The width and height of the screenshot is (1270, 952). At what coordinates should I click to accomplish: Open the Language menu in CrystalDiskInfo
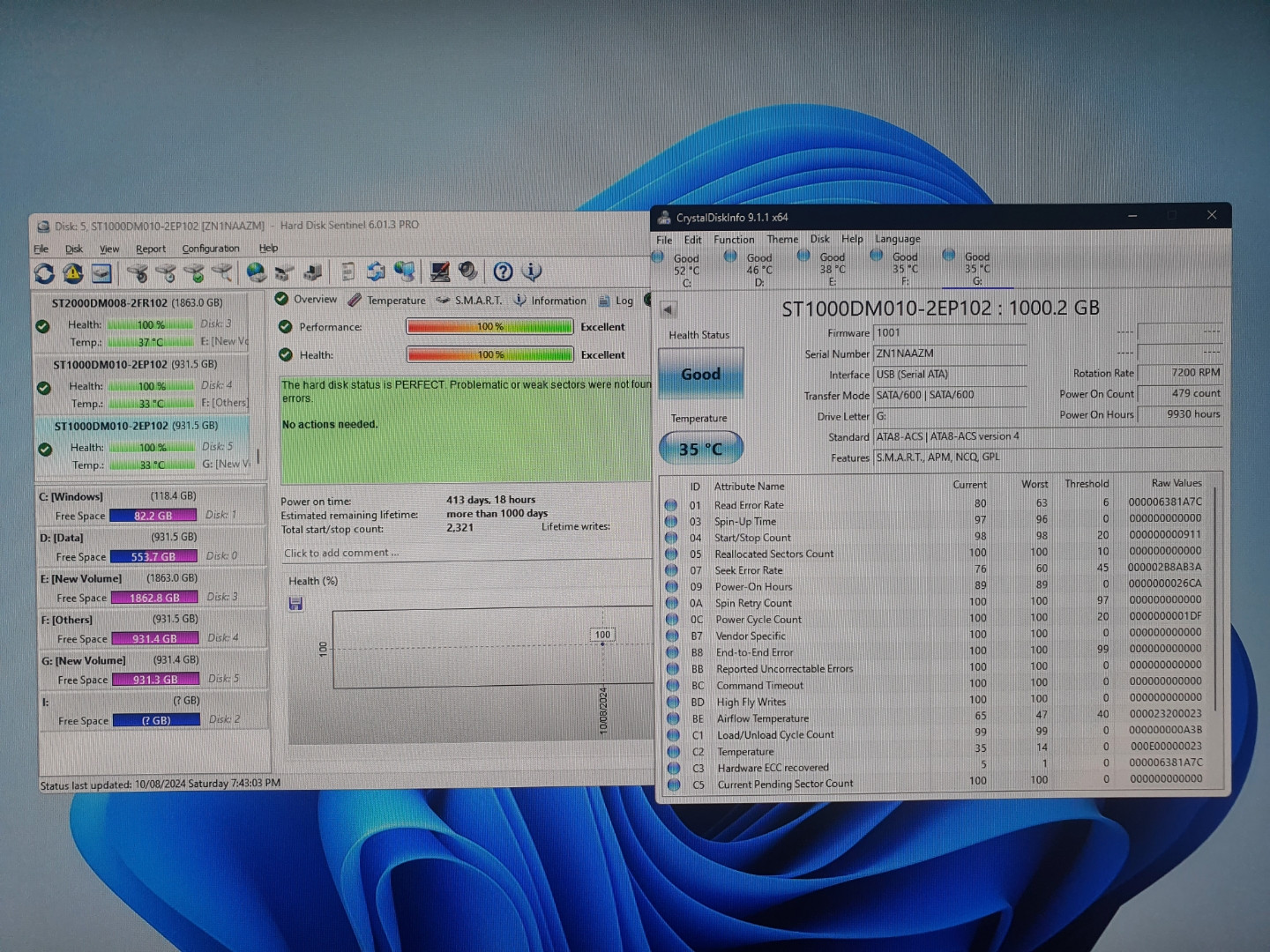898,239
